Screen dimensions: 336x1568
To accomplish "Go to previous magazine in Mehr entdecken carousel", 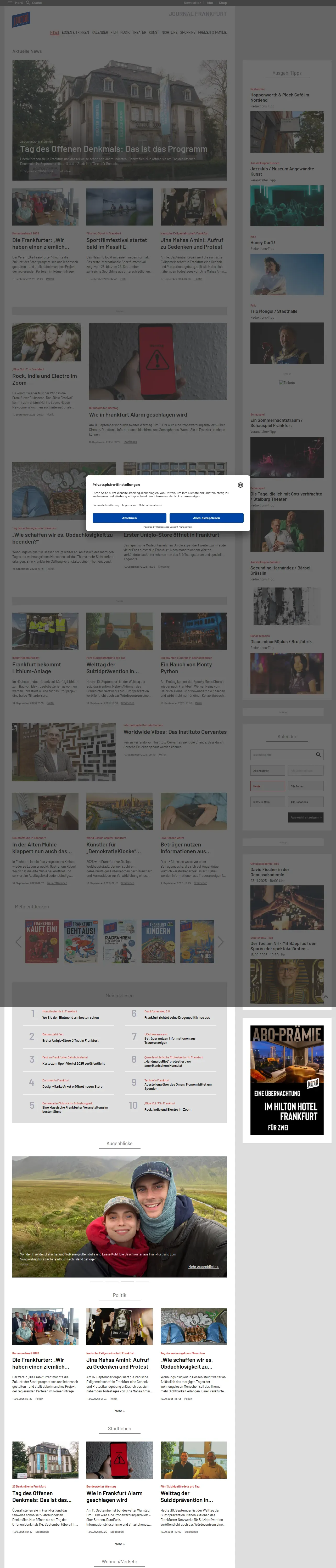I will pyautogui.click(x=18, y=942).
